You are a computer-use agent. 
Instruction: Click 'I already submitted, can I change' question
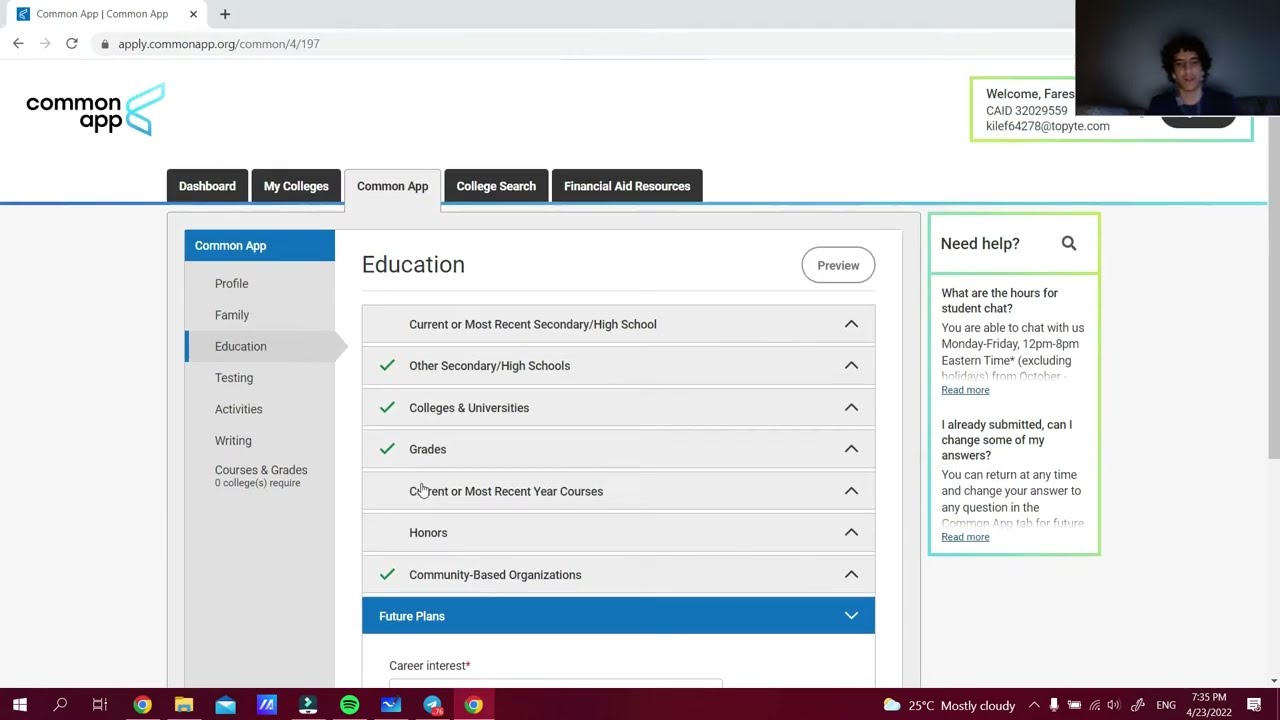(1006, 440)
